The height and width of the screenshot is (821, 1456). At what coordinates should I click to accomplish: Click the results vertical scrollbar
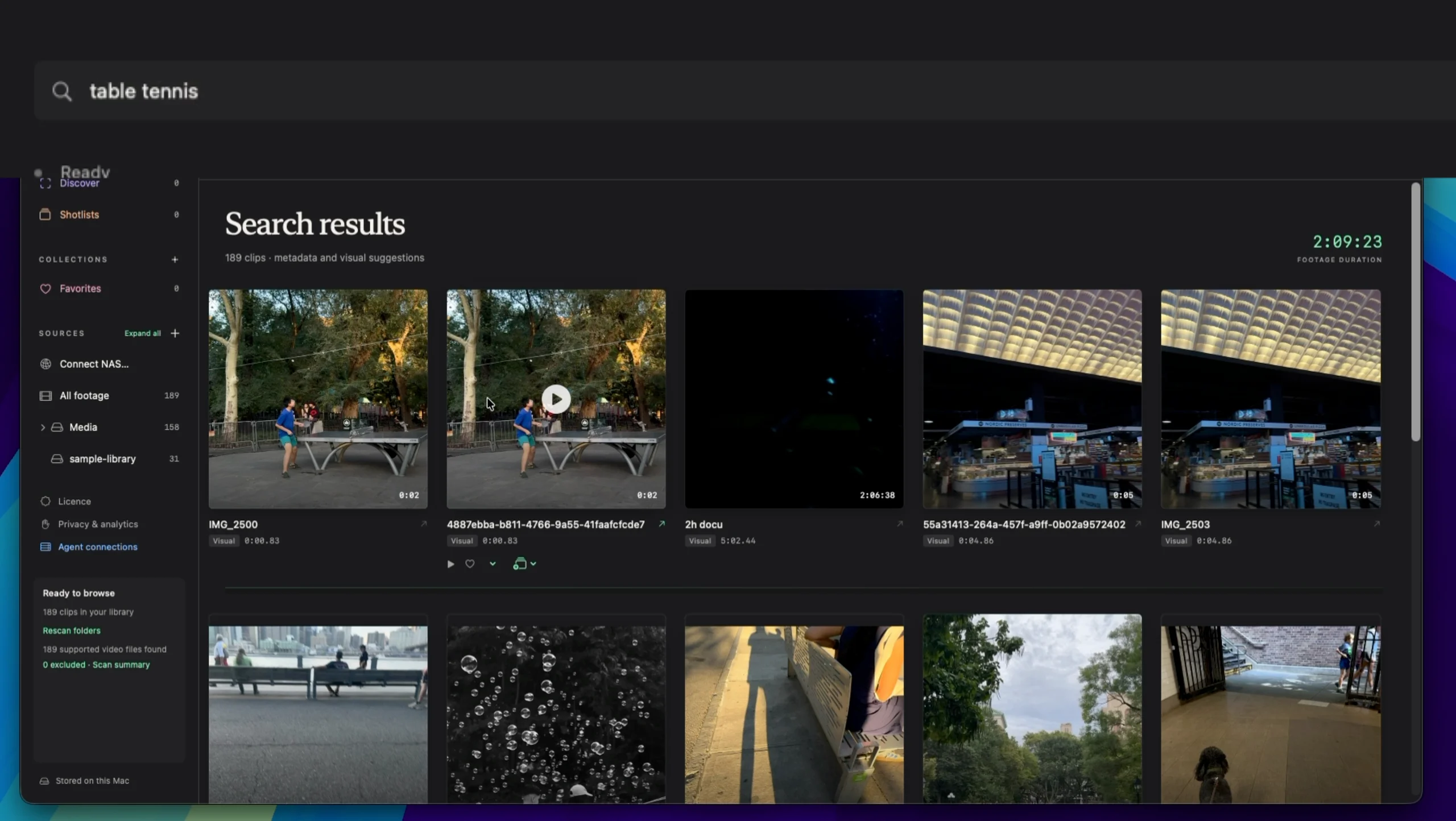[1416, 312]
